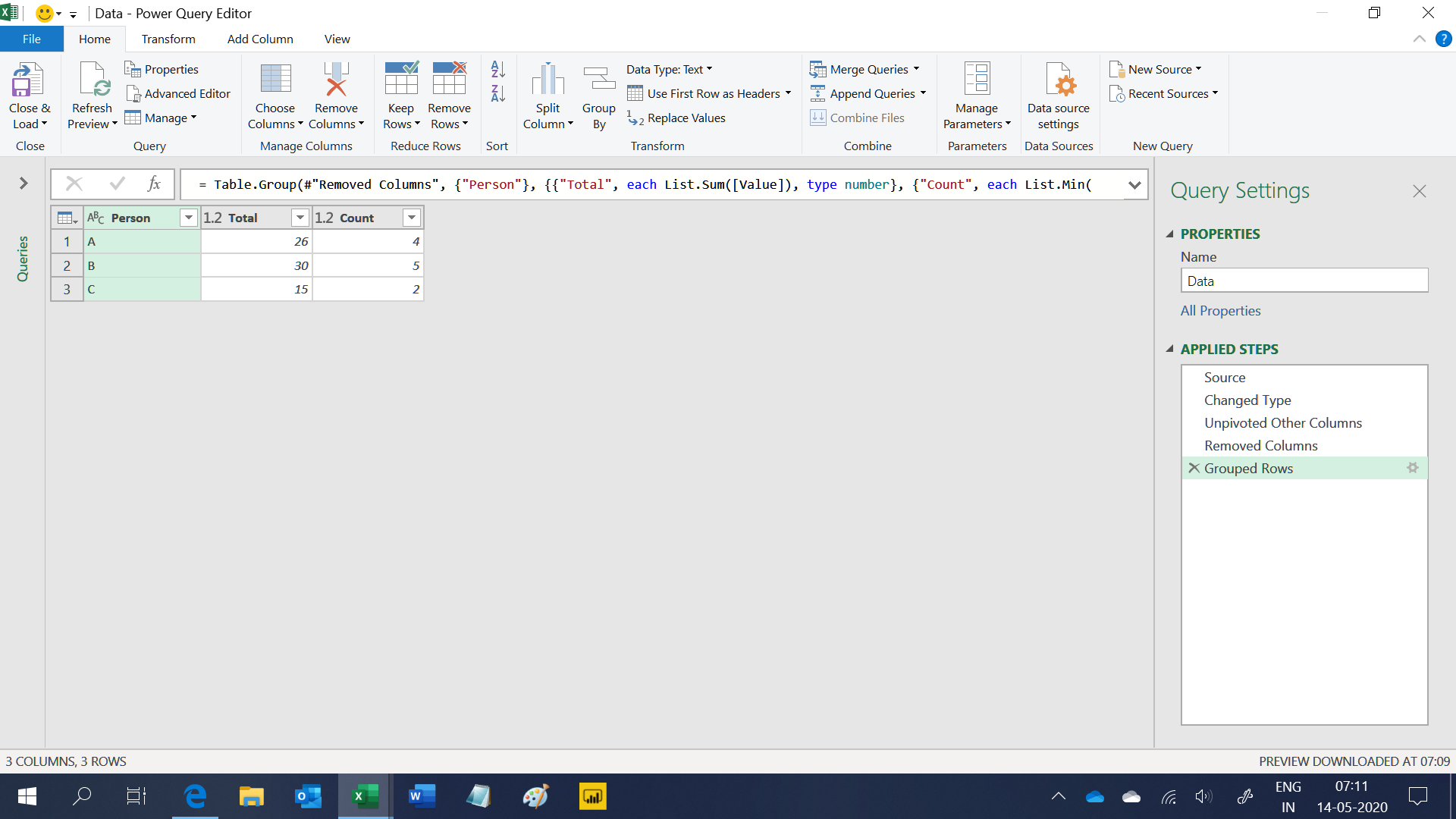The width and height of the screenshot is (1456, 819).
Task: Open Microsoft Edge from the taskbar
Action: [195, 796]
